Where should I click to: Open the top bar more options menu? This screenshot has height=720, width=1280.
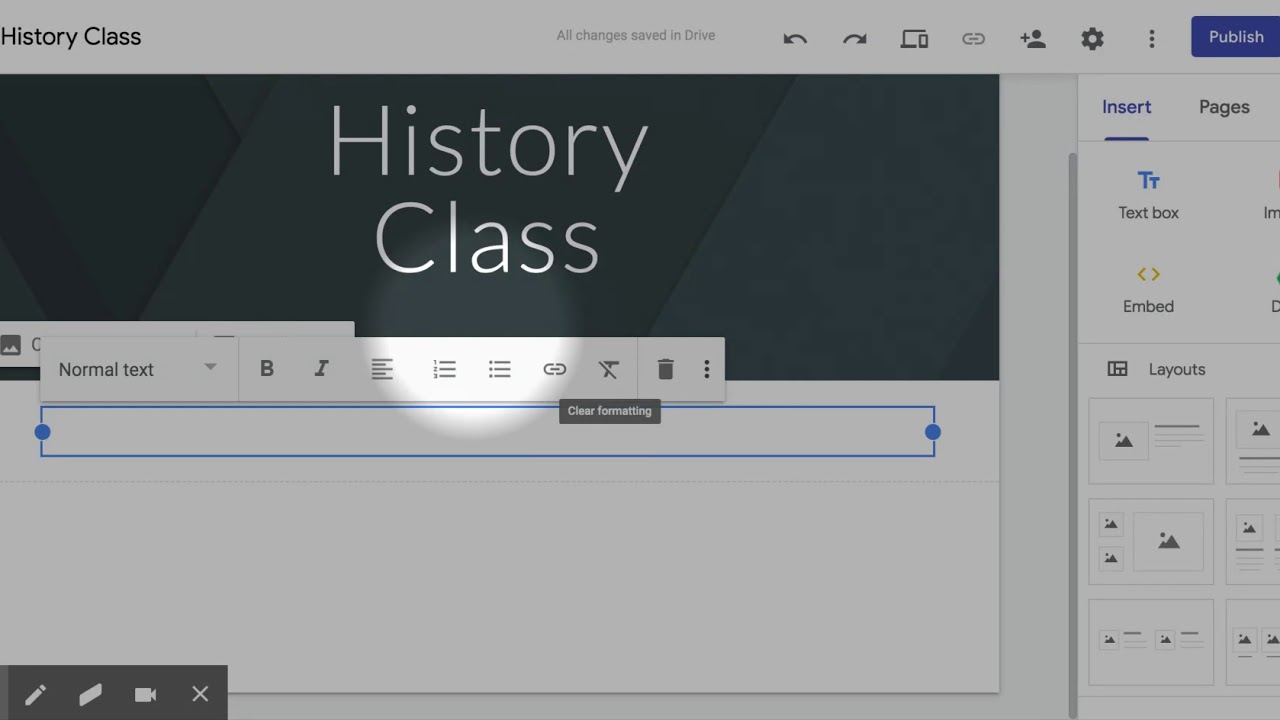pyautogui.click(x=1152, y=39)
